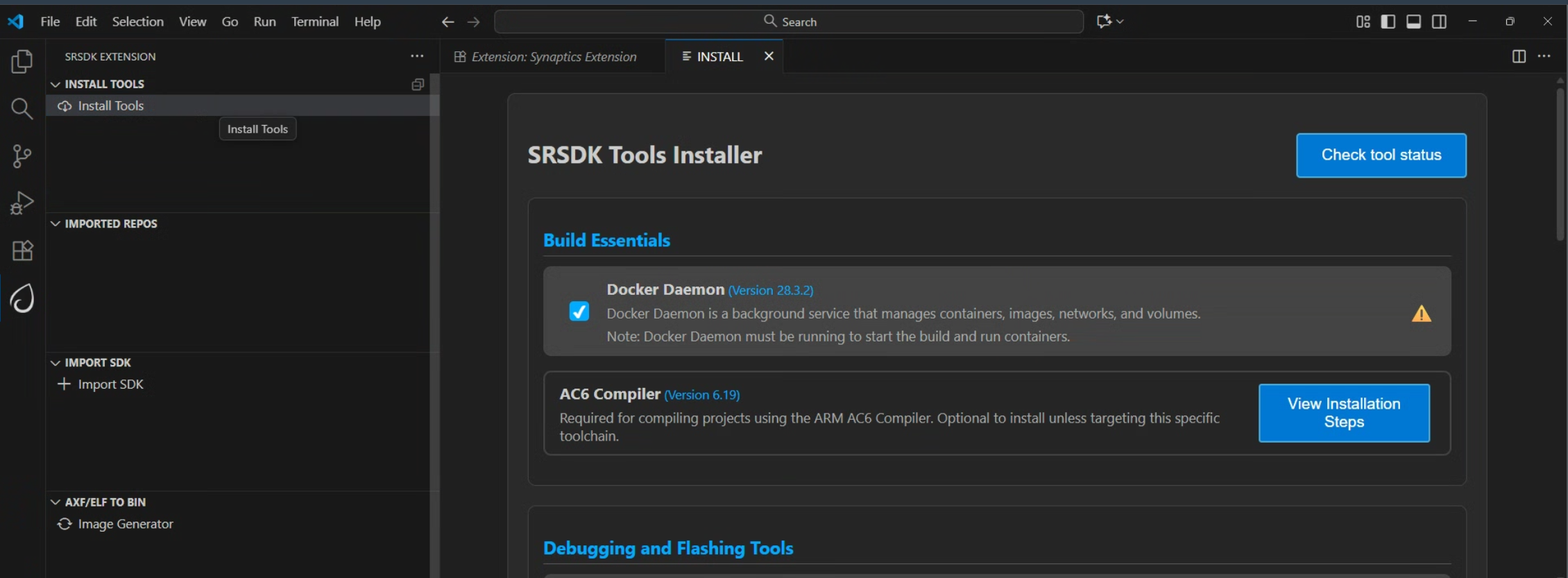Open the Explorer view in activity bar

tap(22, 62)
